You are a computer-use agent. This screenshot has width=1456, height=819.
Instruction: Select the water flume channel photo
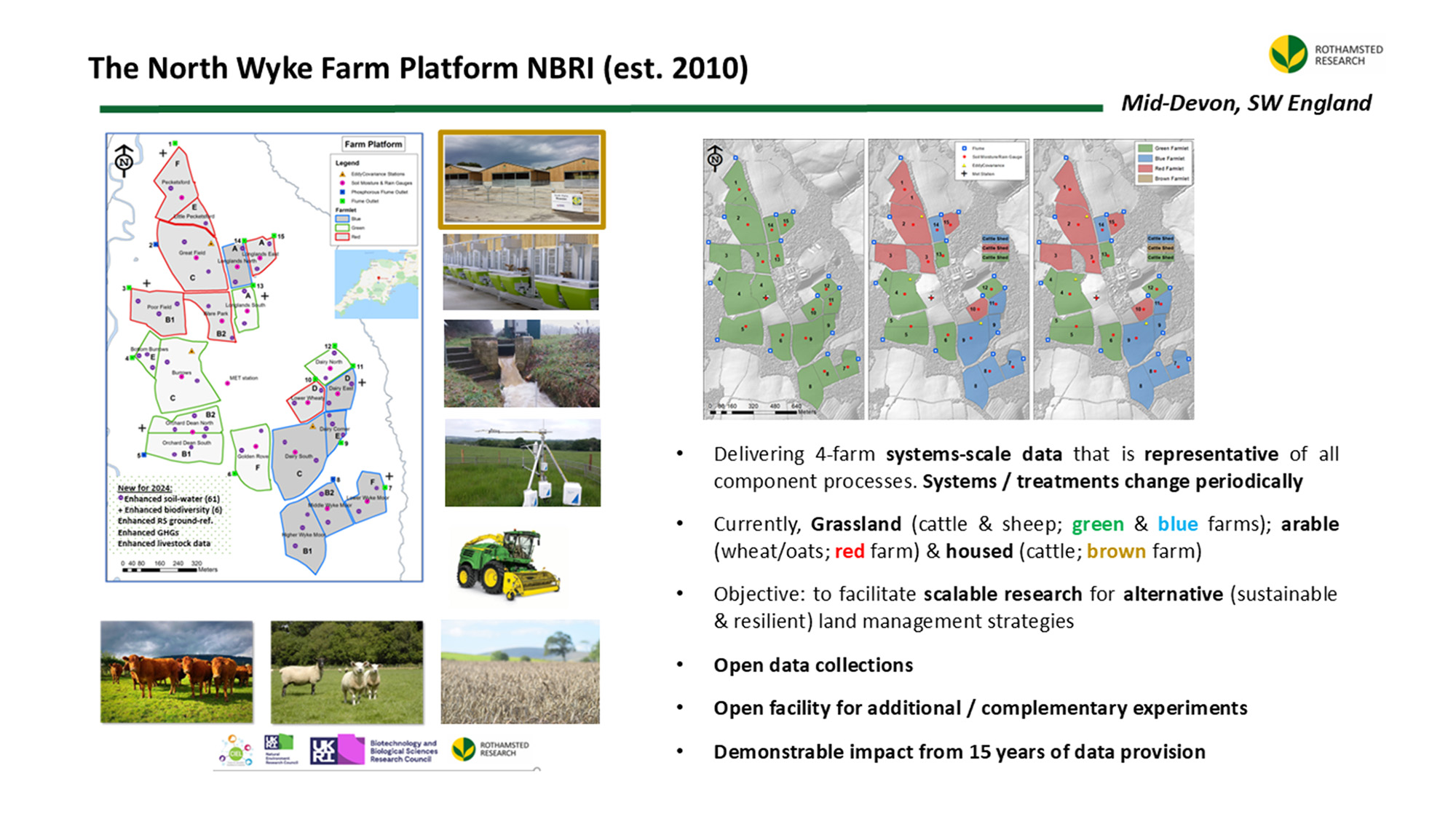tap(521, 363)
